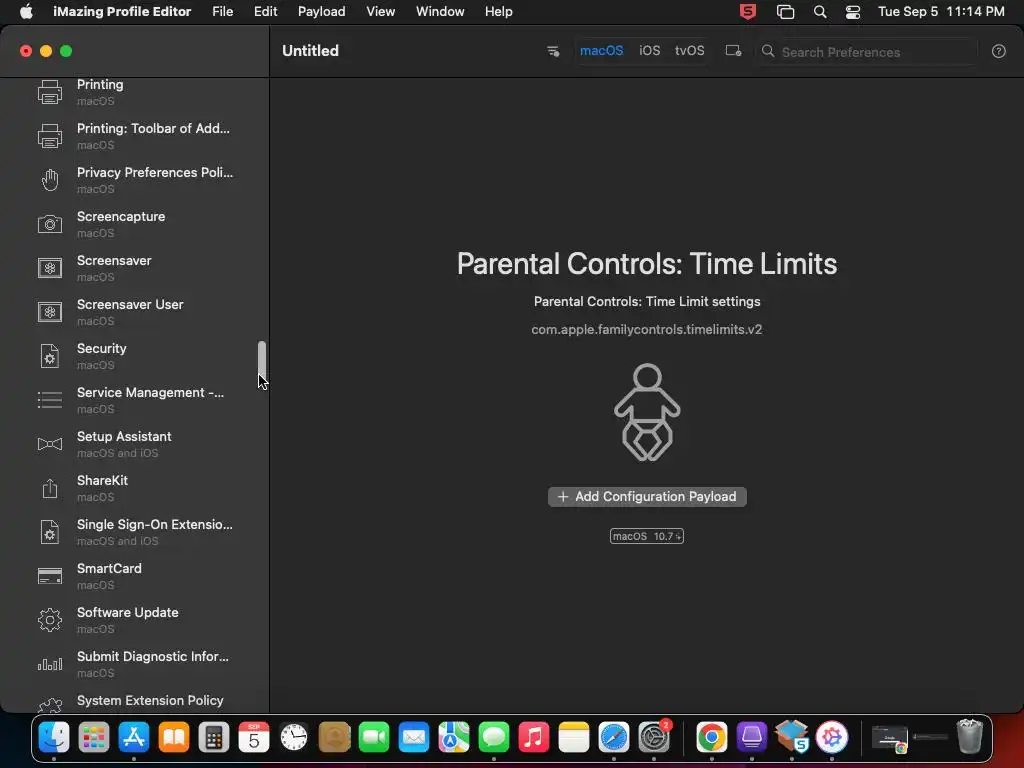Click the SmartCard card icon
The height and width of the screenshot is (768, 1024).
[50, 576]
